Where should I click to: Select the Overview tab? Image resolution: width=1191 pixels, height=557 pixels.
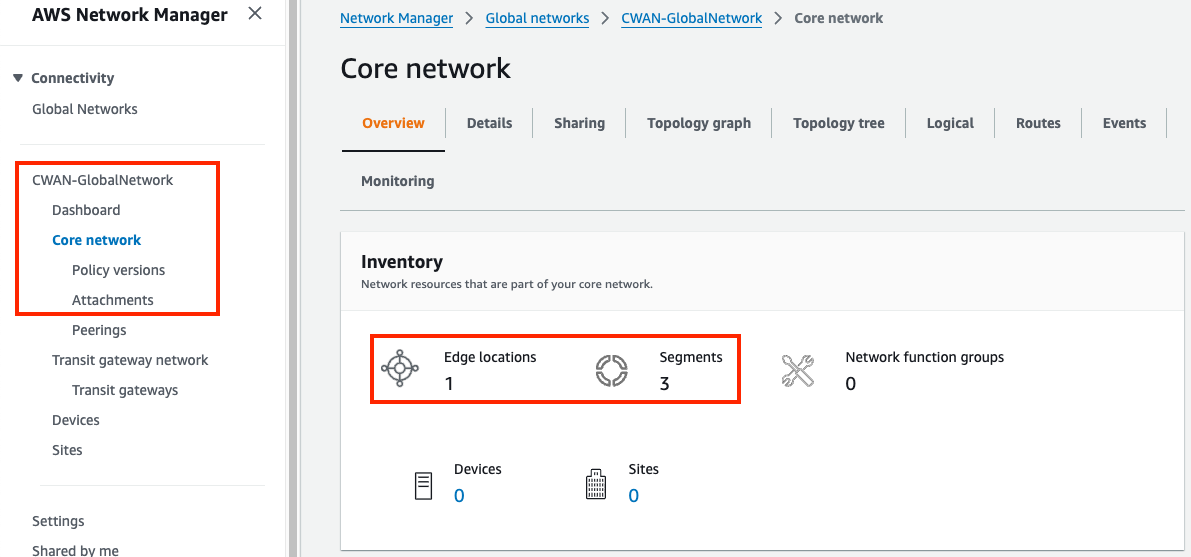point(393,123)
